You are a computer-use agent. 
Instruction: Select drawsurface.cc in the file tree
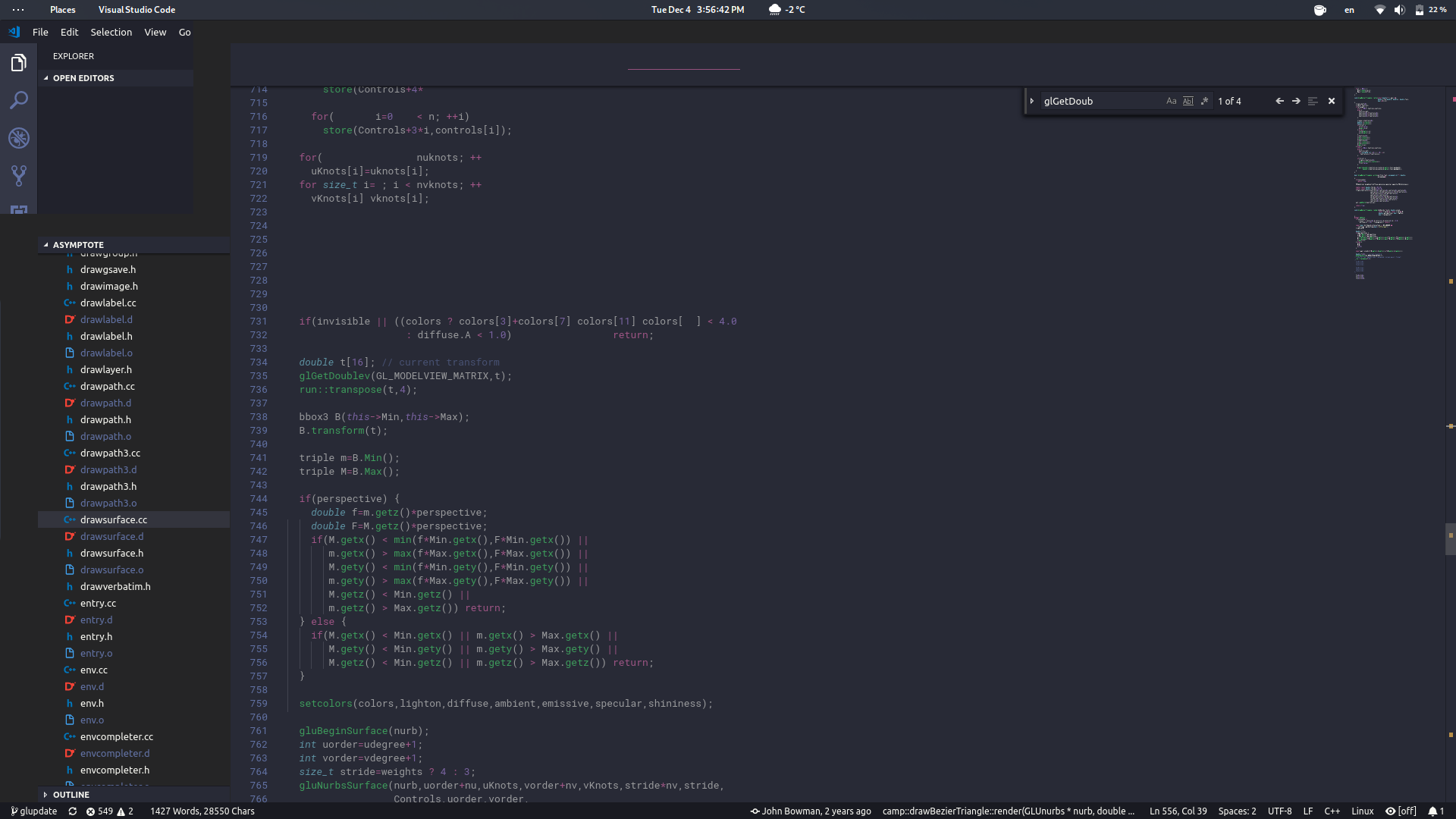(115, 519)
